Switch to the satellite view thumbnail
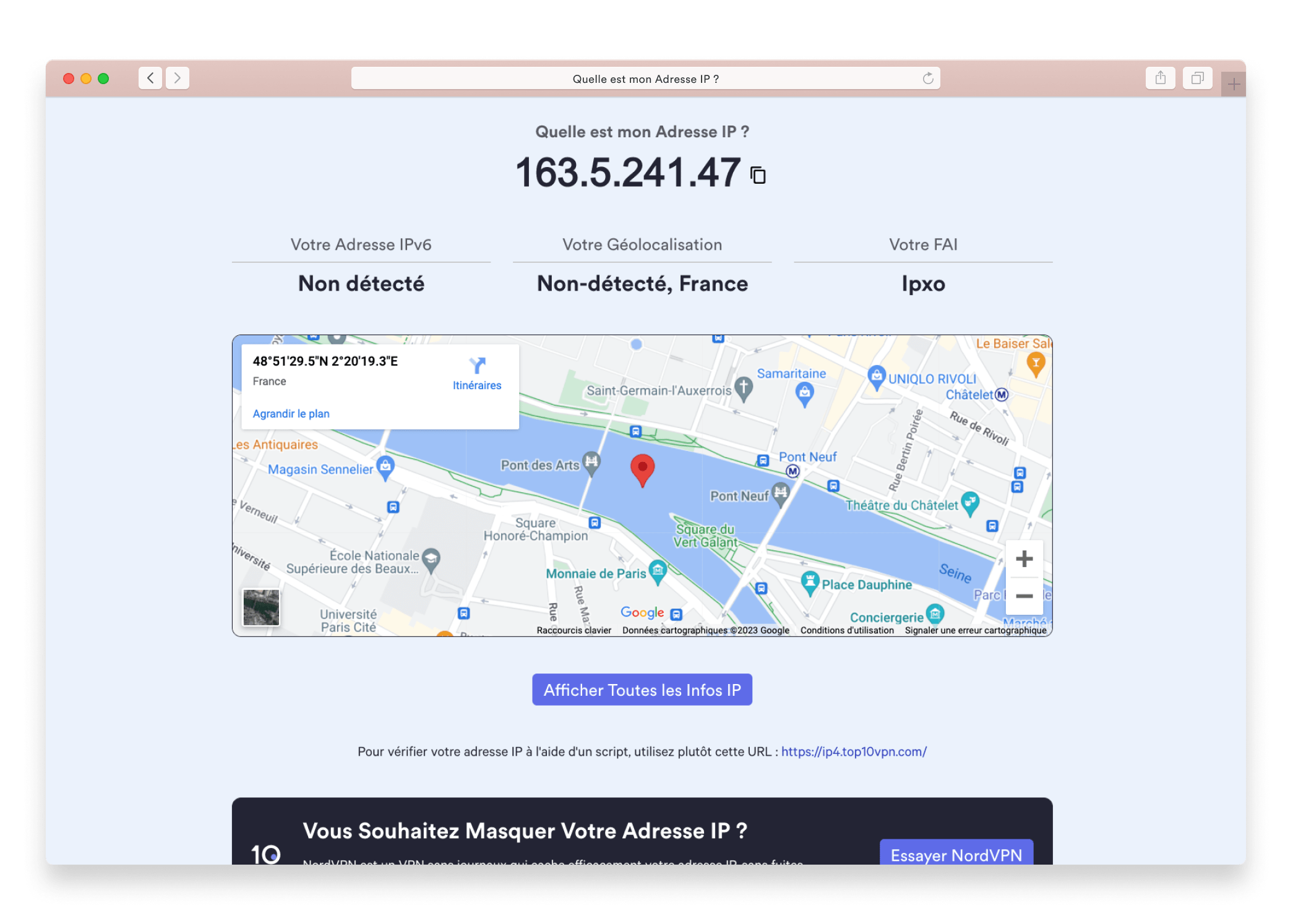This screenshot has width=1293, height=924. point(261,607)
